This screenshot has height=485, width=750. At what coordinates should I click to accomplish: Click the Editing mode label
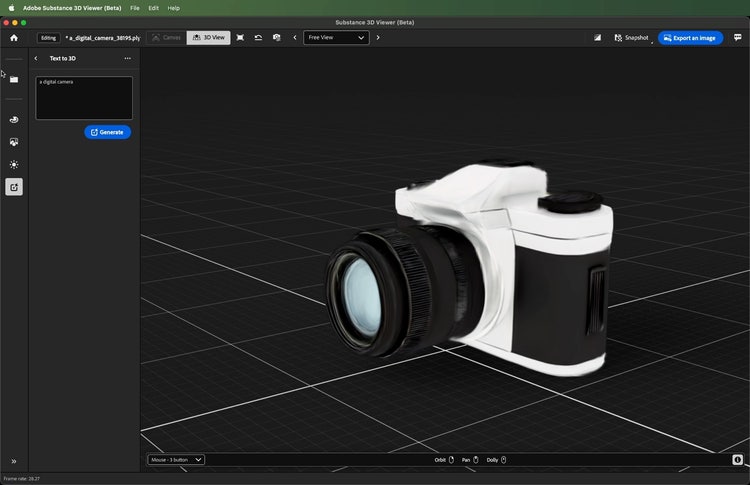(48, 38)
